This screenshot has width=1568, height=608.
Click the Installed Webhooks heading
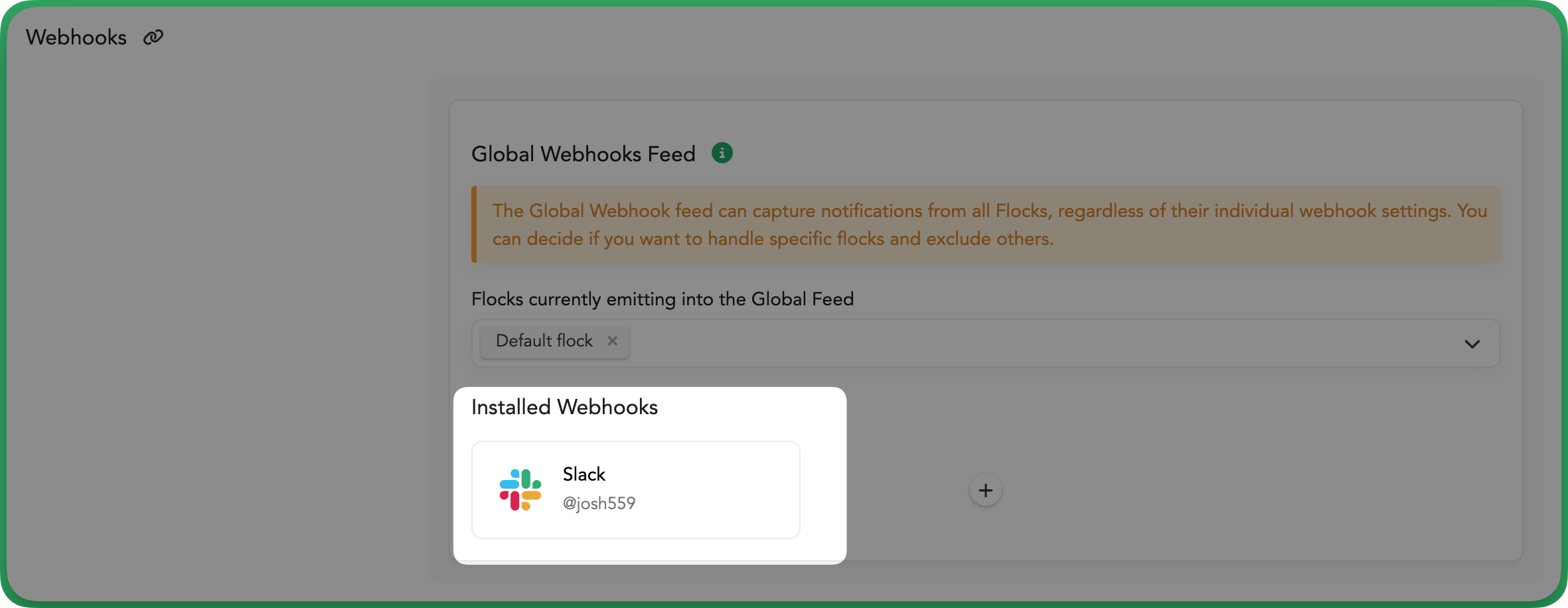[x=564, y=407]
